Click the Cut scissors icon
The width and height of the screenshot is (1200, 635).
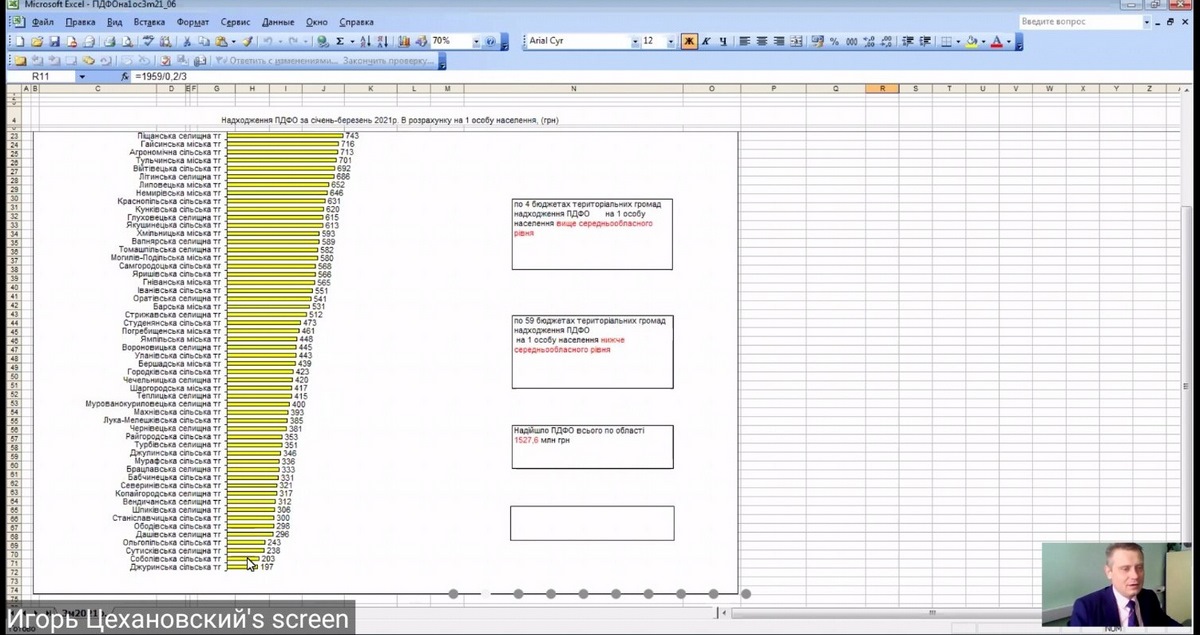click(x=186, y=41)
